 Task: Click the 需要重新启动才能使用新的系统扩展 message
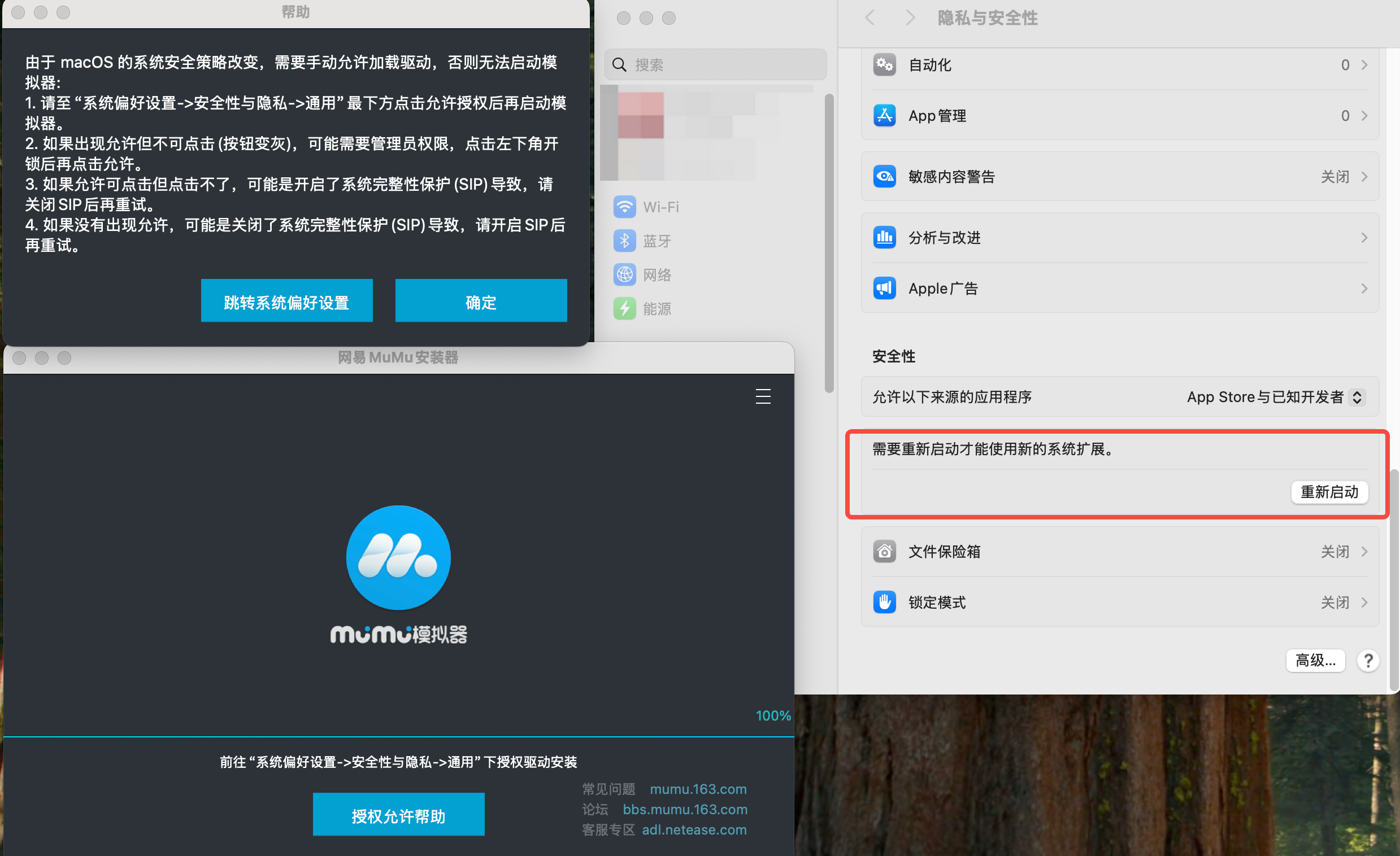[x=995, y=449]
